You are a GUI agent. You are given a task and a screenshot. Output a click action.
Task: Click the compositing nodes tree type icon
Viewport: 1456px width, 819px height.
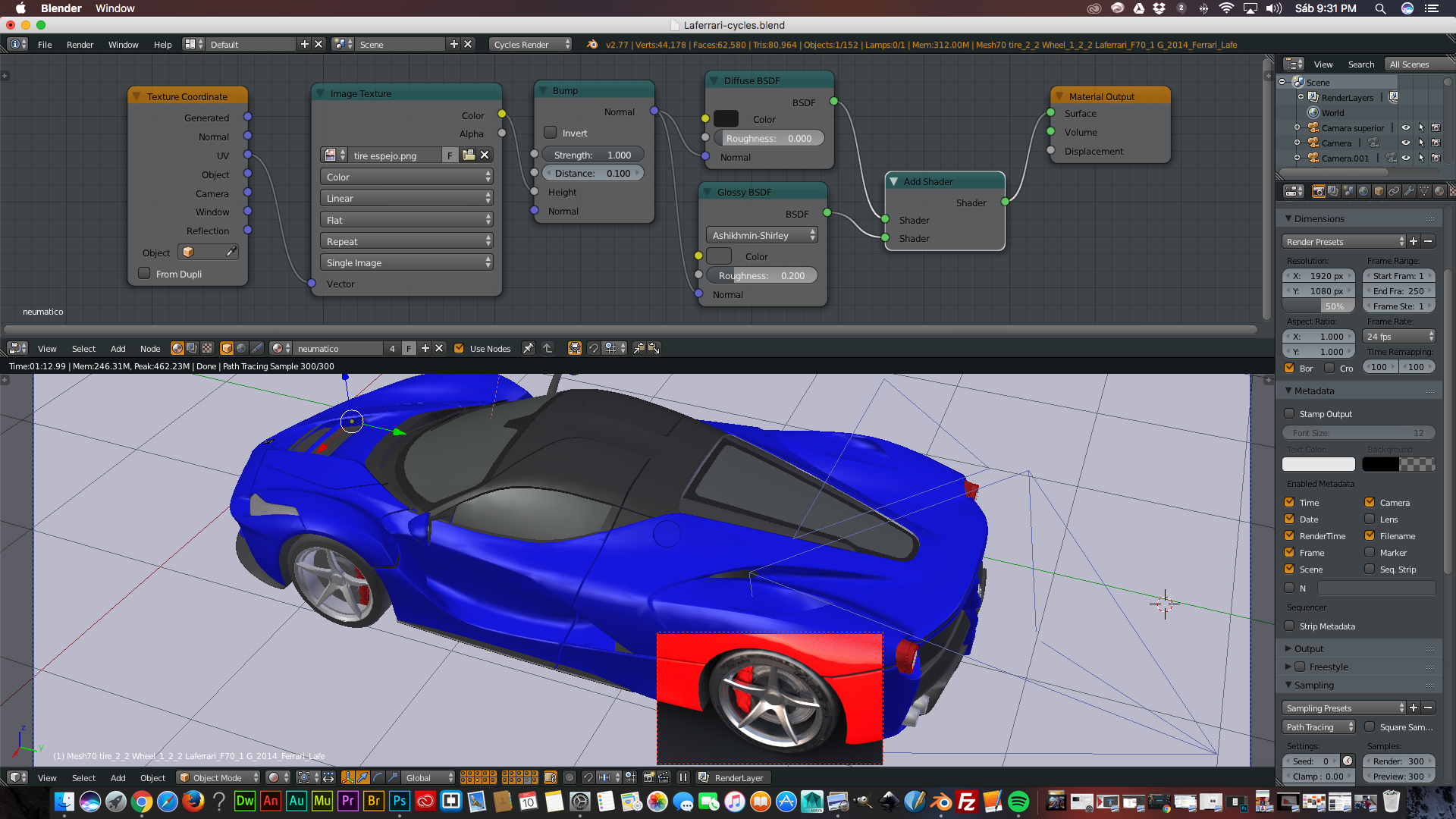click(x=192, y=348)
